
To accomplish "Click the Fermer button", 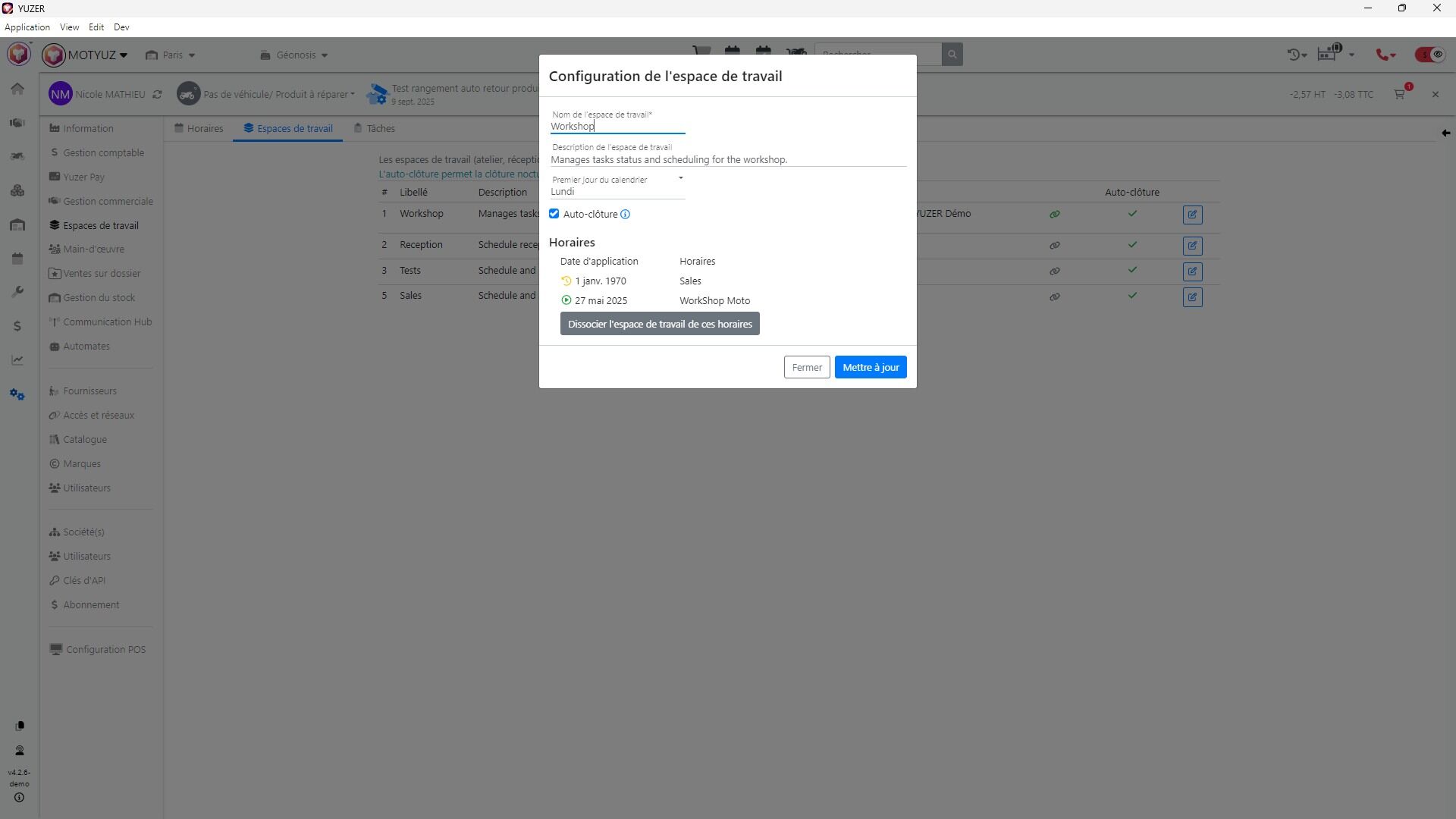I will point(806,368).
